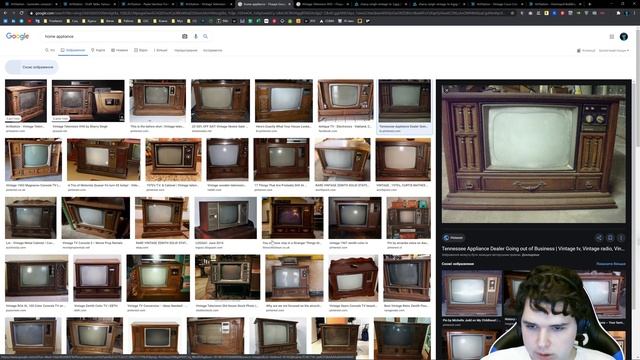Open the Google account avatar menu
The height and width of the screenshot is (360, 640).
pos(624,37)
